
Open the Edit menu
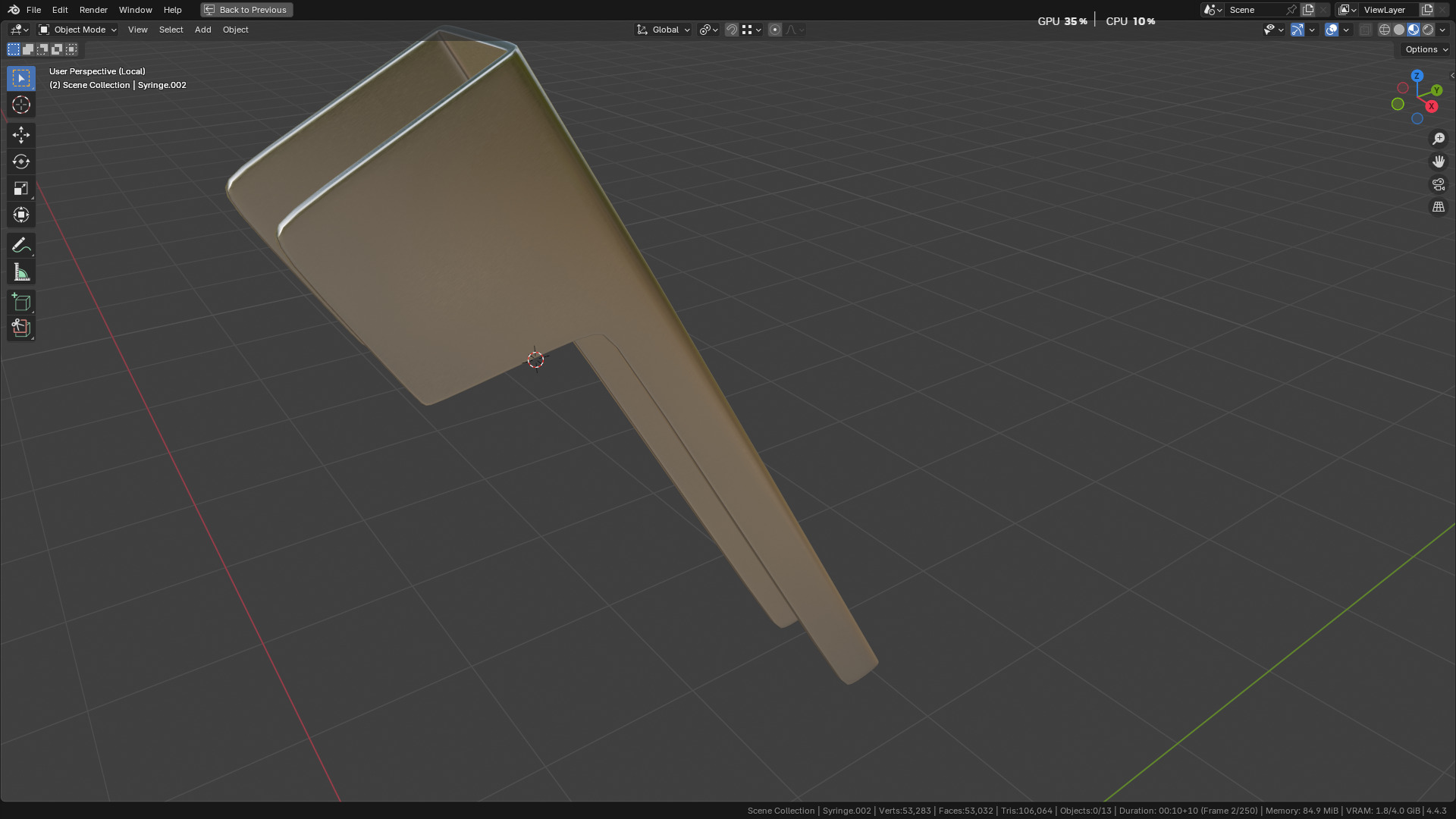tap(60, 10)
